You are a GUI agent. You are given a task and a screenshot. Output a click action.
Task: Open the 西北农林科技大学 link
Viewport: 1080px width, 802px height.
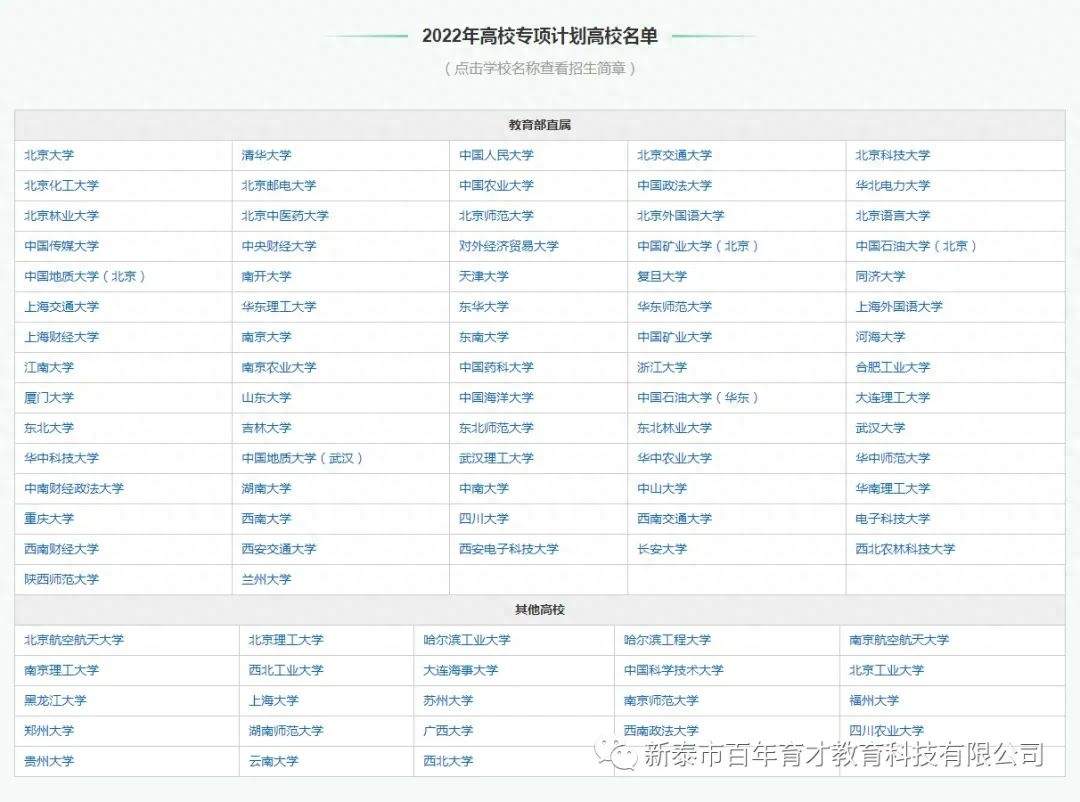tap(905, 549)
